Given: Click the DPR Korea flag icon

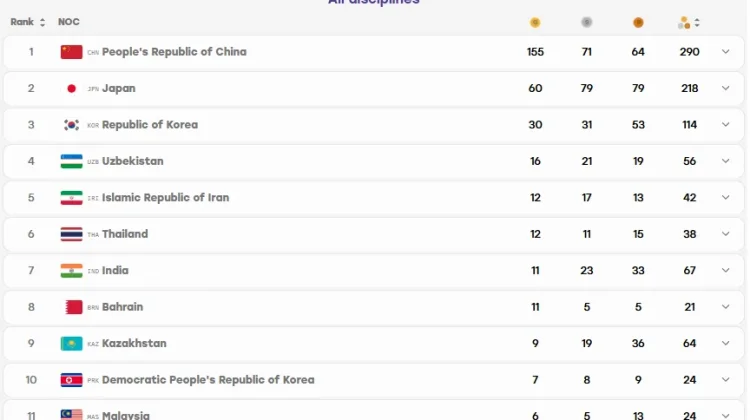Looking at the screenshot, I should (71, 380).
